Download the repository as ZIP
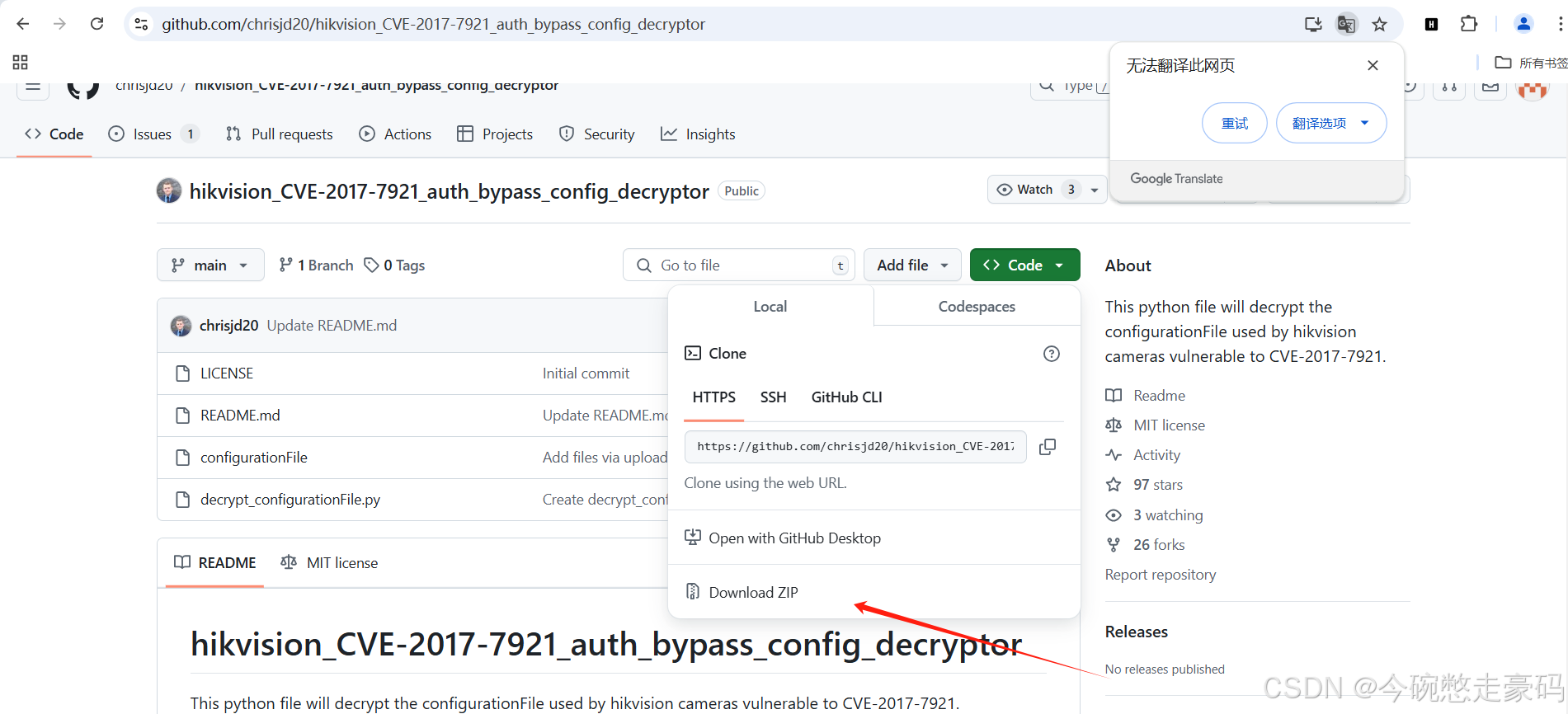 (x=742, y=592)
